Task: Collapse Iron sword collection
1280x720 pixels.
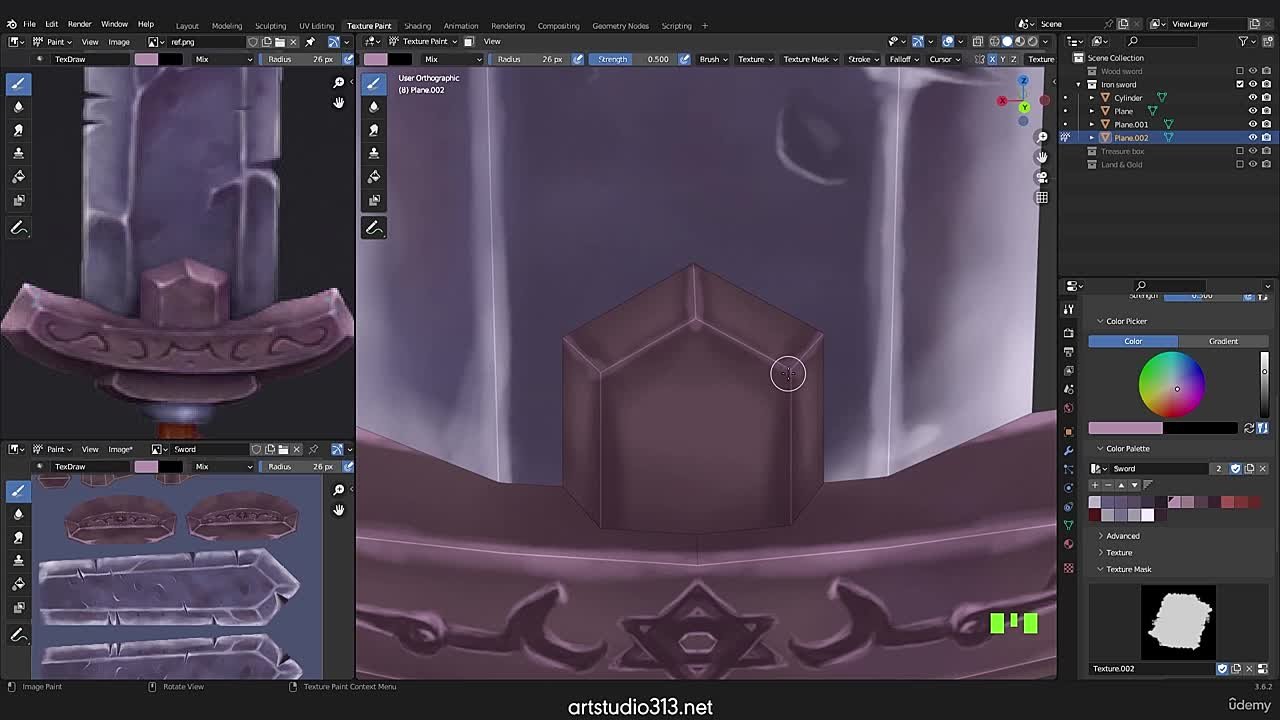Action: coord(1079,84)
